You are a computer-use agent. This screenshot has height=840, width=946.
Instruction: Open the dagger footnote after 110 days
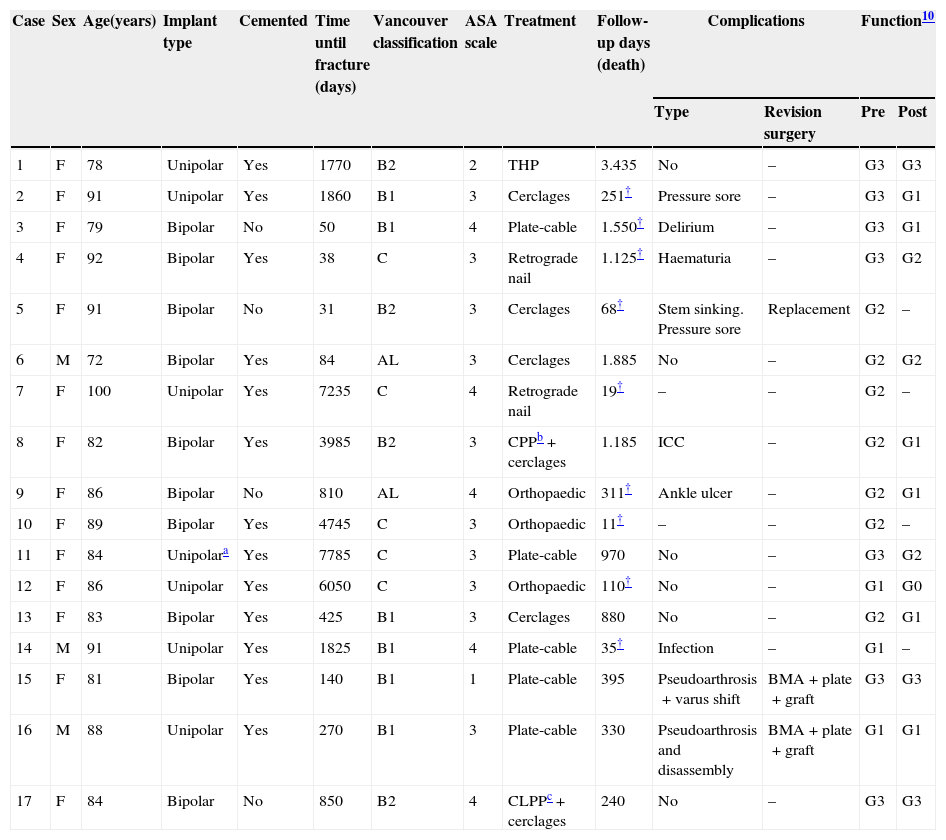tap(627, 582)
